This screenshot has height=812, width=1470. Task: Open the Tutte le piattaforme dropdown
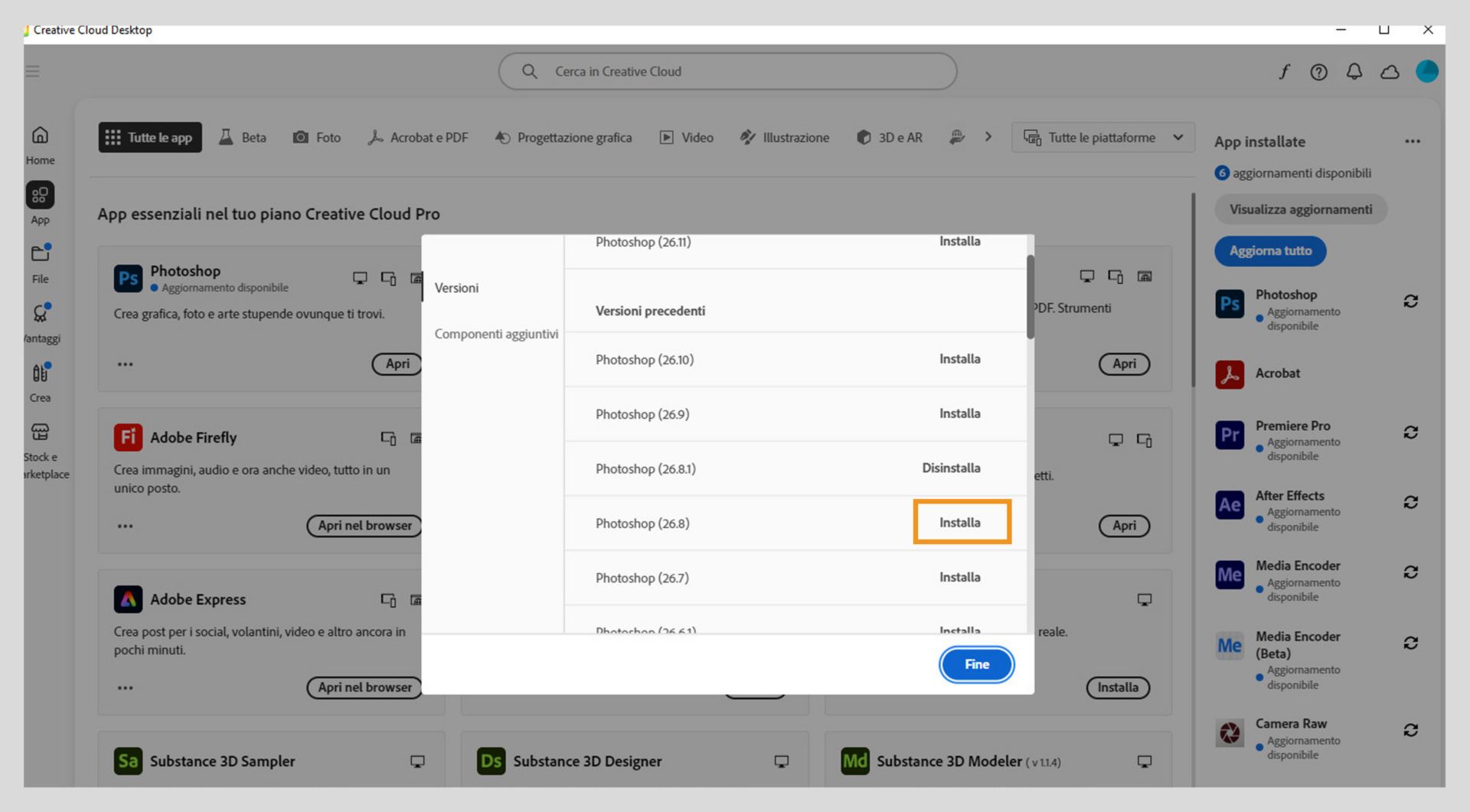(1103, 138)
